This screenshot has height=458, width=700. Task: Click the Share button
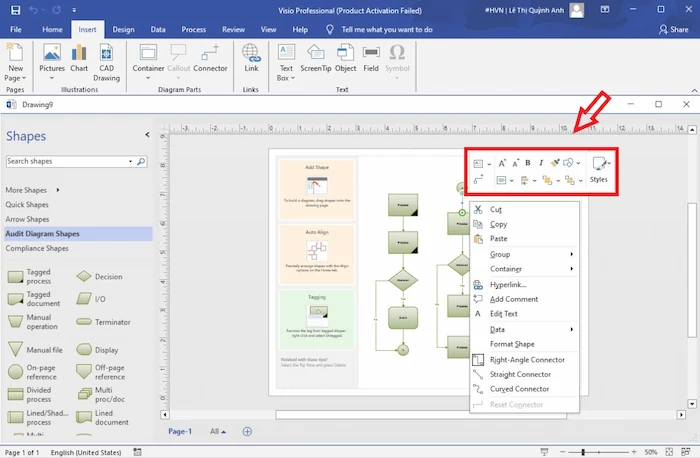pyautogui.click(x=674, y=29)
